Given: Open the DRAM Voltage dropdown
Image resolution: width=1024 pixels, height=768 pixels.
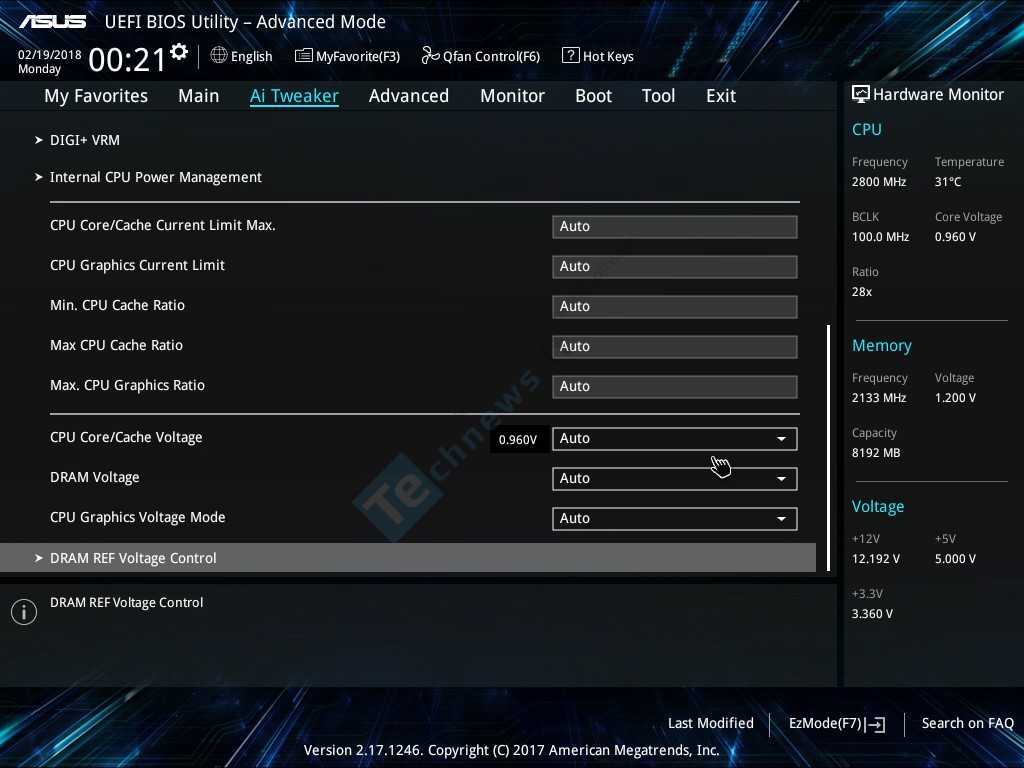Looking at the screenshot, I should point(675,479).
